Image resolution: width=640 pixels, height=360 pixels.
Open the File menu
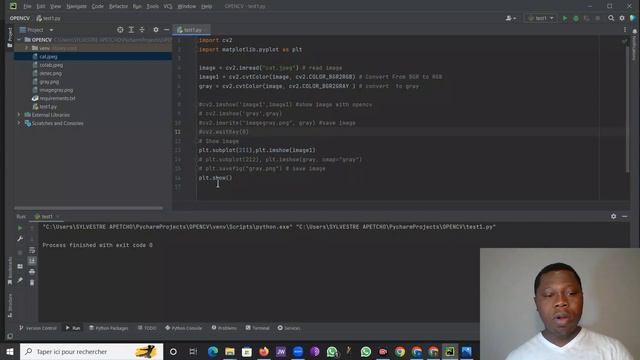[x=27, y=7]
